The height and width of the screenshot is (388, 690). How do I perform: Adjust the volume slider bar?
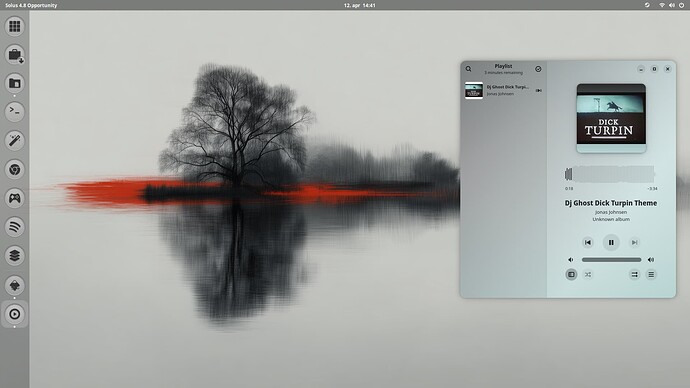(x=611, y=260)
